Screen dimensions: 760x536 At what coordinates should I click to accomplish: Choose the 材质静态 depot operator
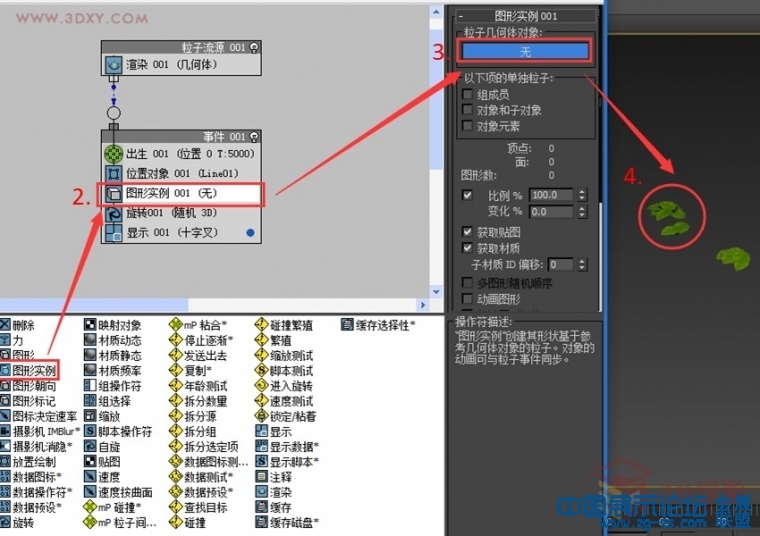(x=113, y=355)
